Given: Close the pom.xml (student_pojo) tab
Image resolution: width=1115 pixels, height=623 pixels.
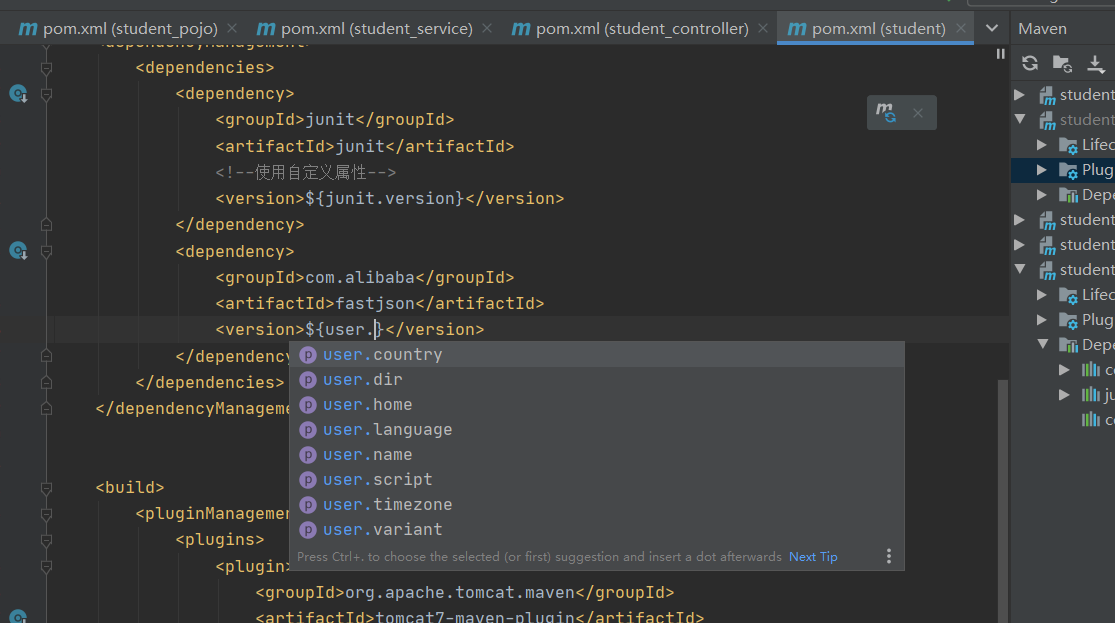Looking at the screenshot, I should [232, 28].
